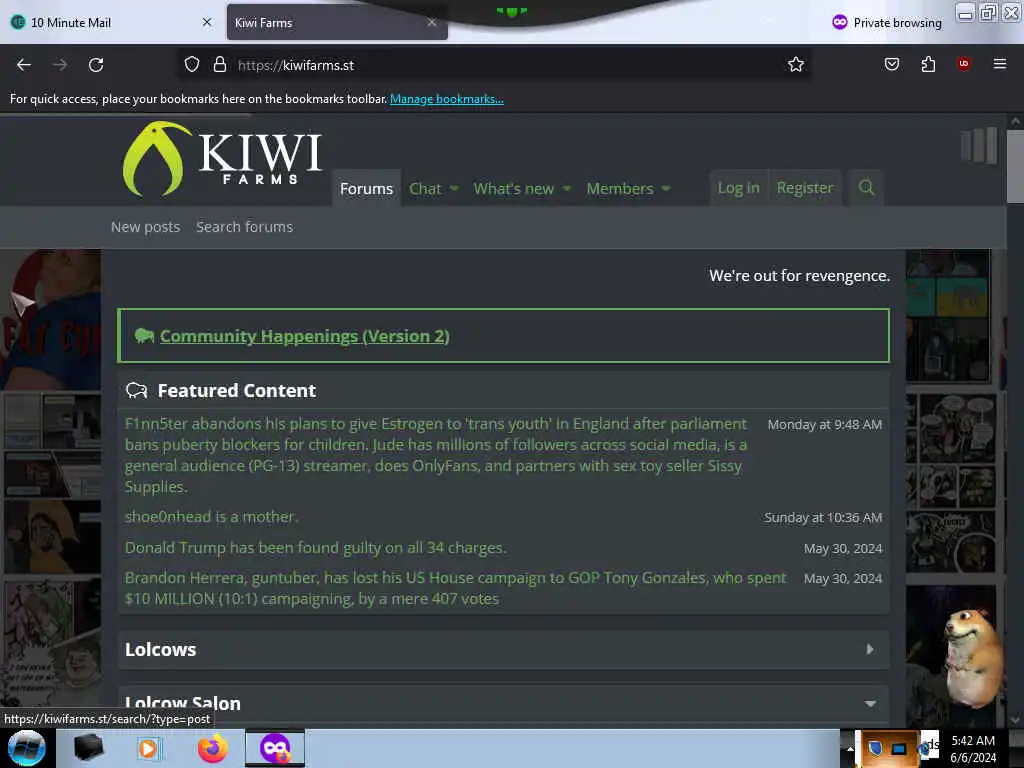This screenshot has width=1024, height=768.
Task: Click the Lolcow Salon category heading
Action: (x=182, y=703)
